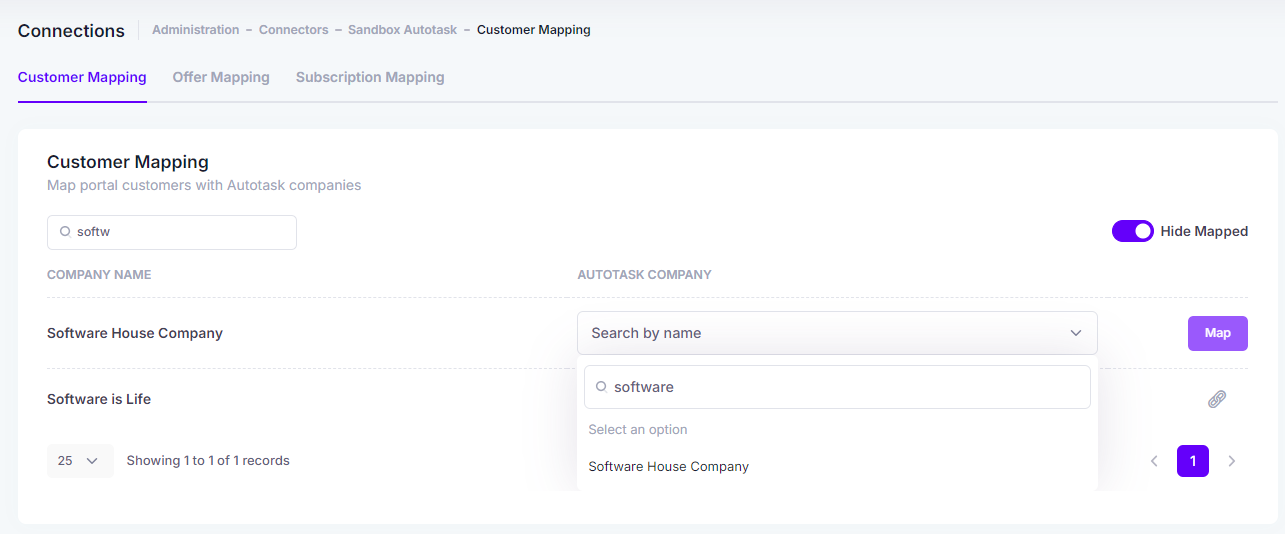Click the magnifier icon in the customer search box
Viewport: 1285px width, 534px height.
[x=65, y=231]
